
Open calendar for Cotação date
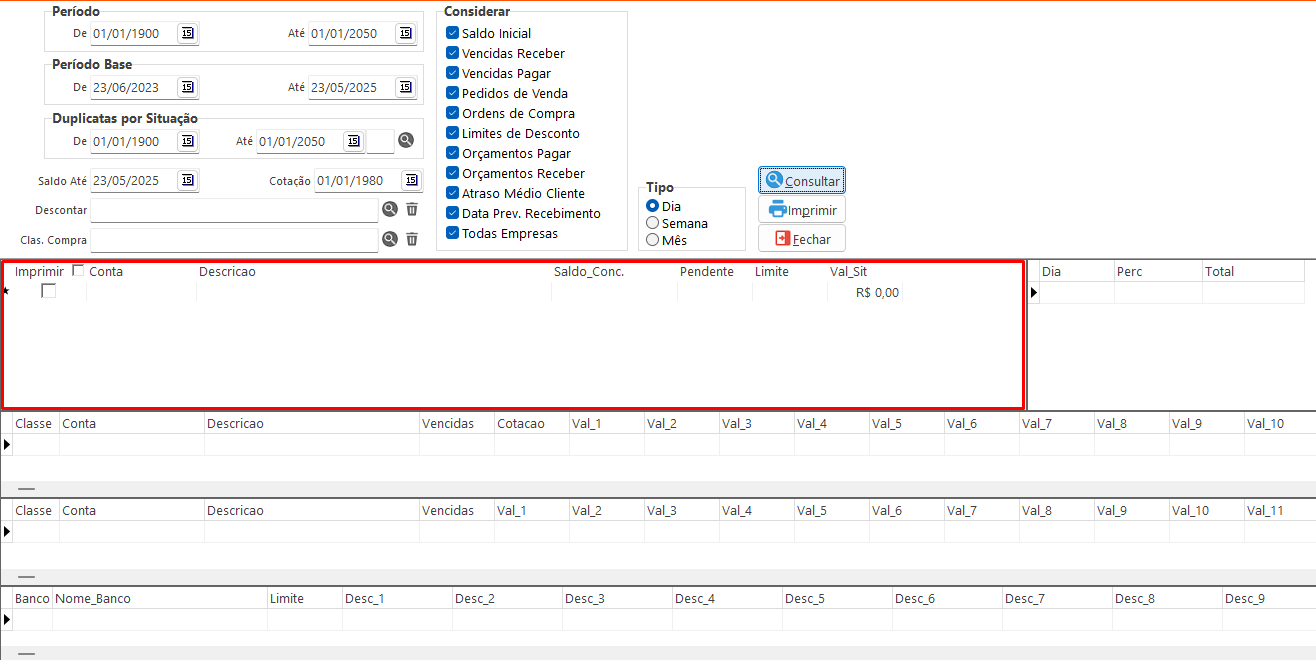tap(411, 181)
